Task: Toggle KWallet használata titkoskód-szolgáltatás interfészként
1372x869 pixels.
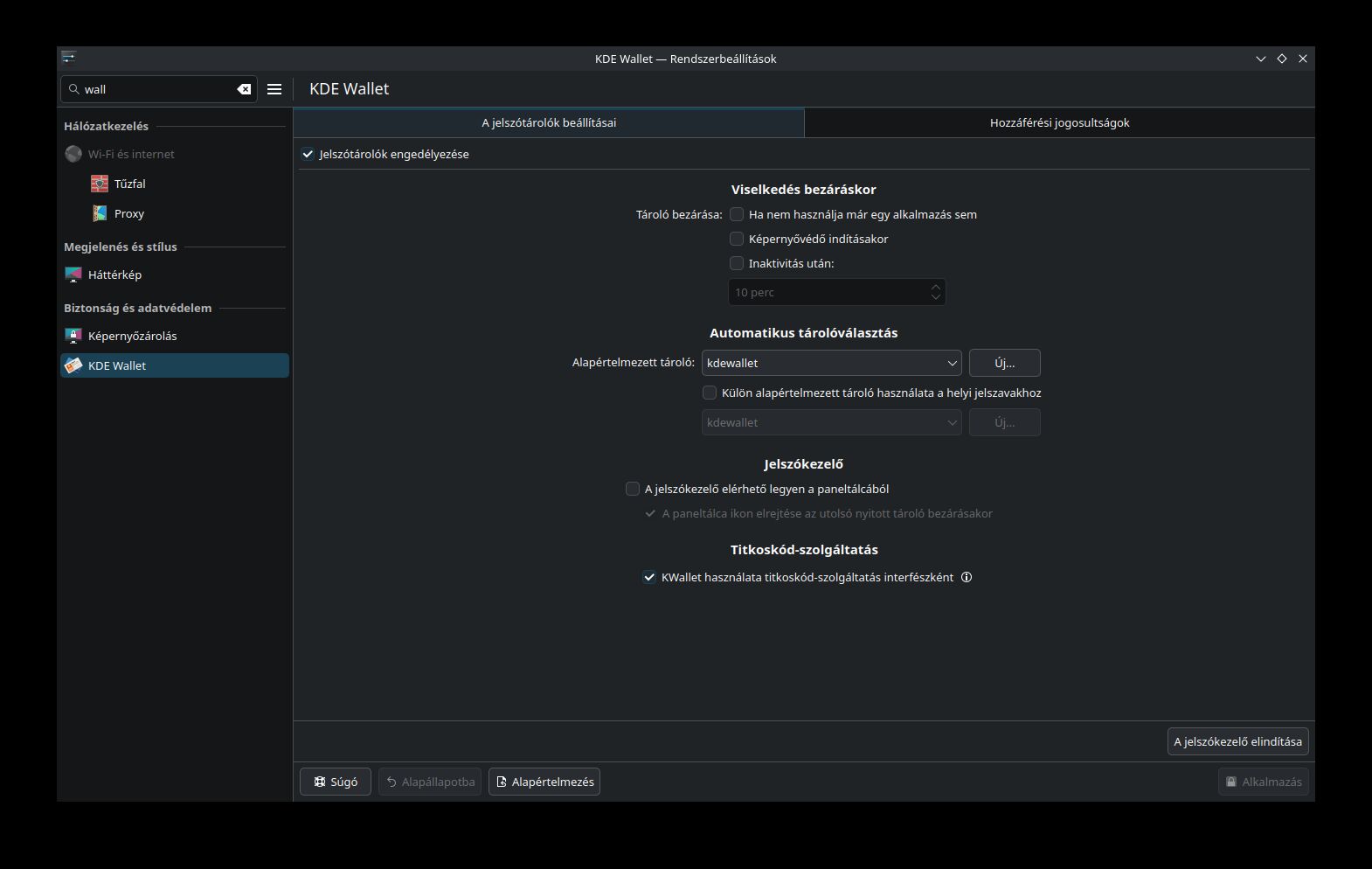Action: pyautogui.click(x=649, y=577)
